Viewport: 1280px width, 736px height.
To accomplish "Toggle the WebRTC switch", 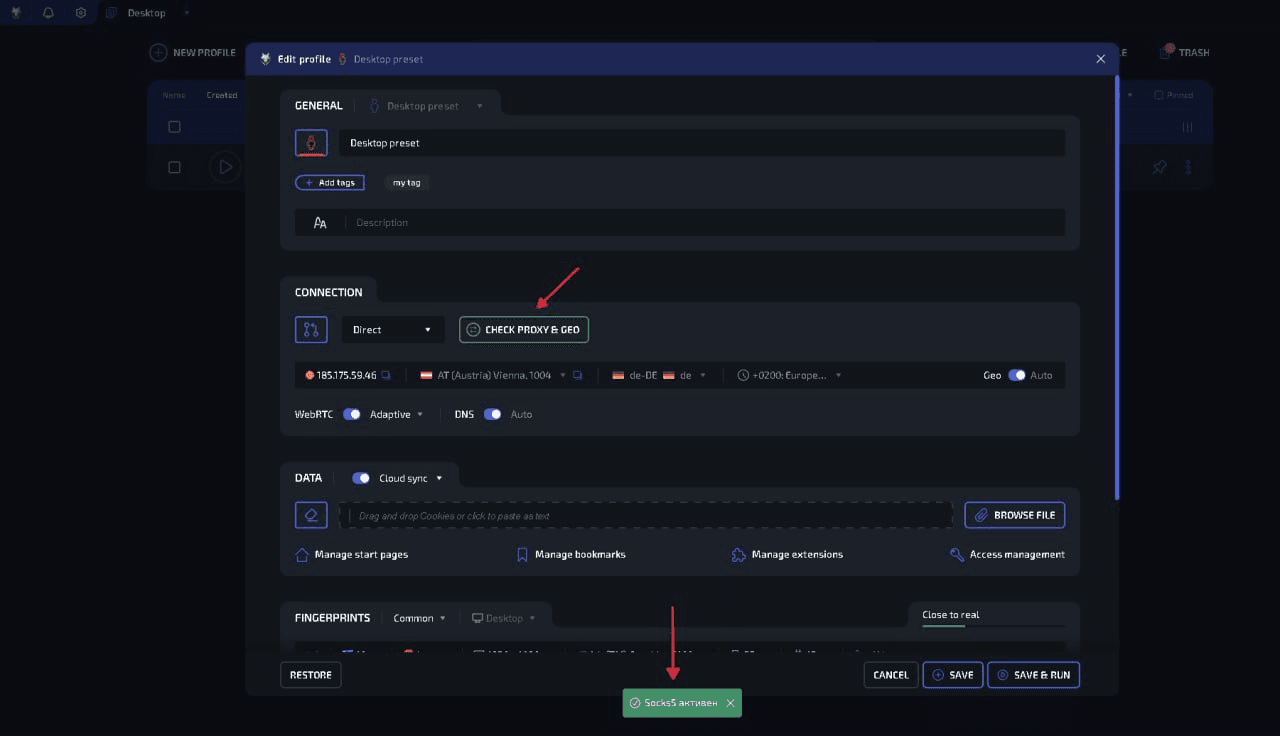I will tap(352, 414).
